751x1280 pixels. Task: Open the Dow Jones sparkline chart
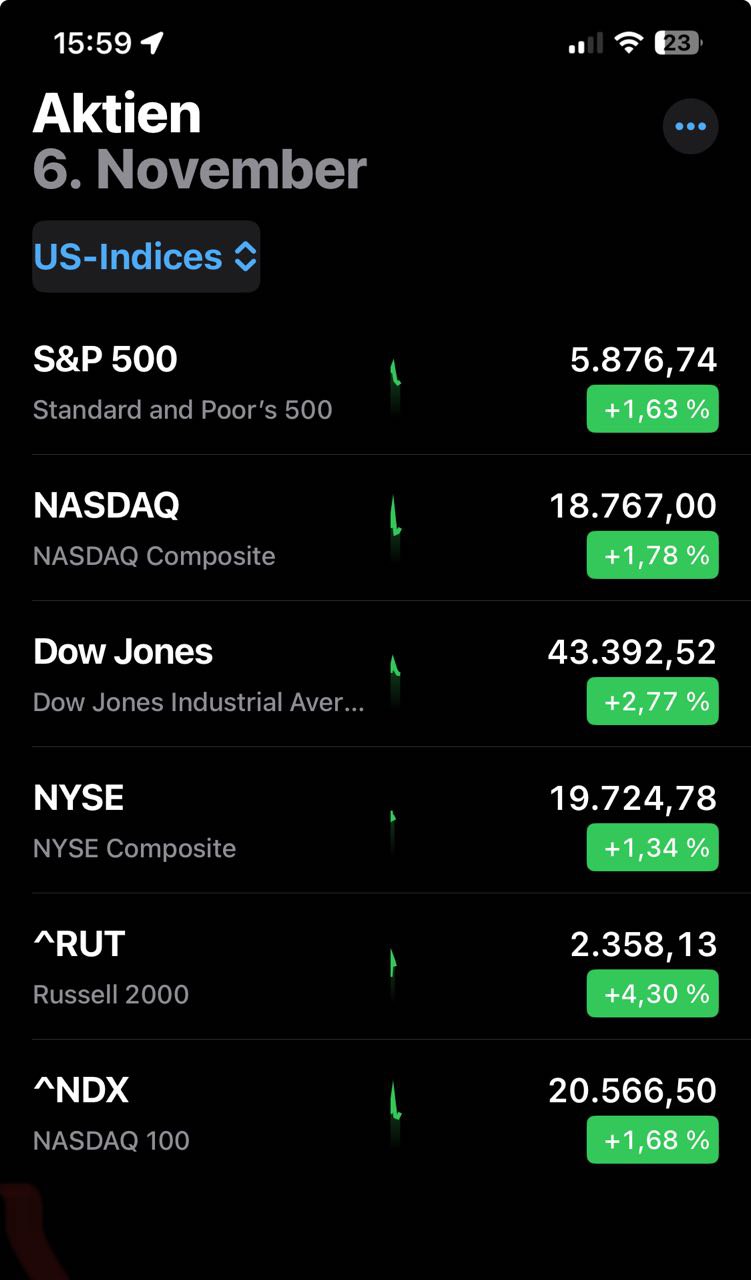[396, 674]
